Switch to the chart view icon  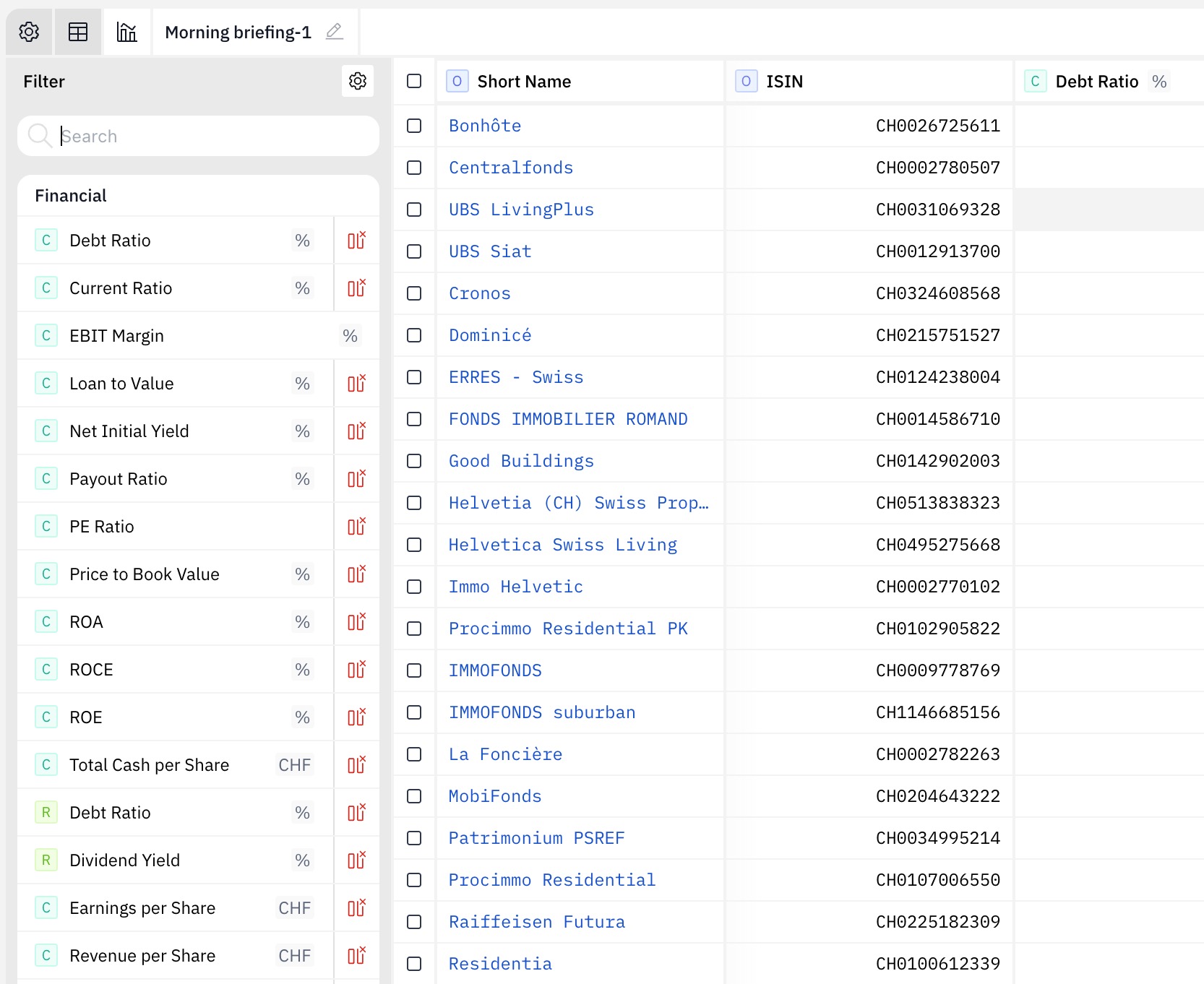pyautogui.click(x=127, y=32)
